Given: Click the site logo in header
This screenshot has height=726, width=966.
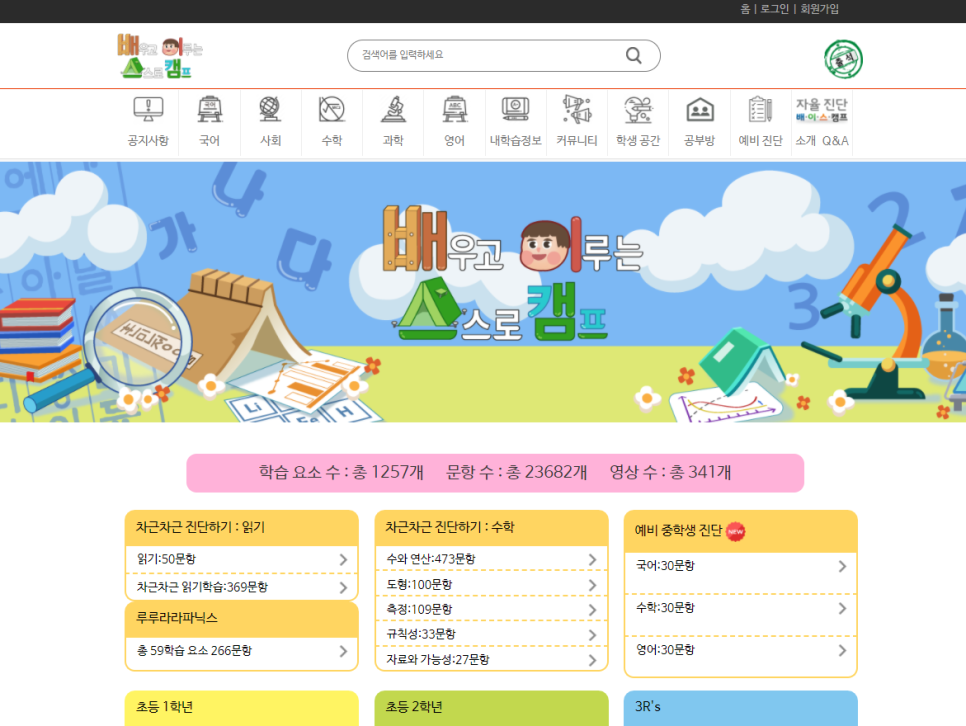Looking at the screenshot, I should click(x=160, y=56).
